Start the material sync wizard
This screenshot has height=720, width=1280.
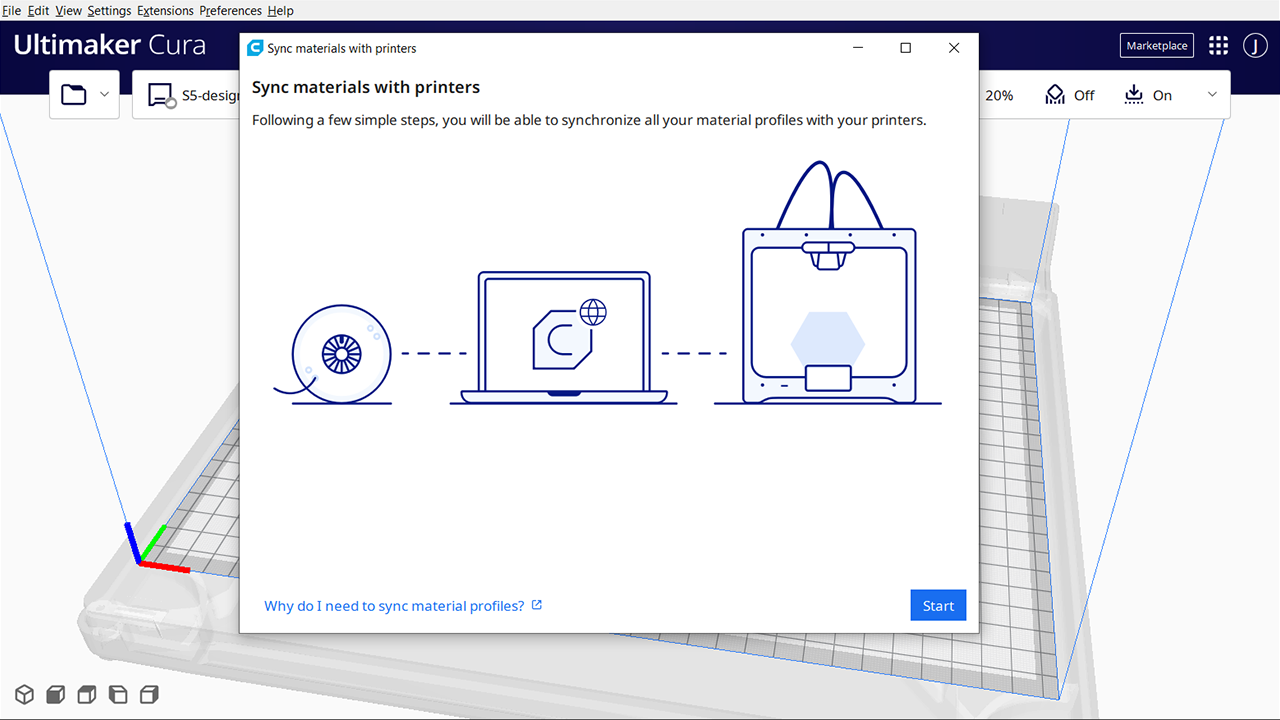pyautogui.click(x=938, y=606)
